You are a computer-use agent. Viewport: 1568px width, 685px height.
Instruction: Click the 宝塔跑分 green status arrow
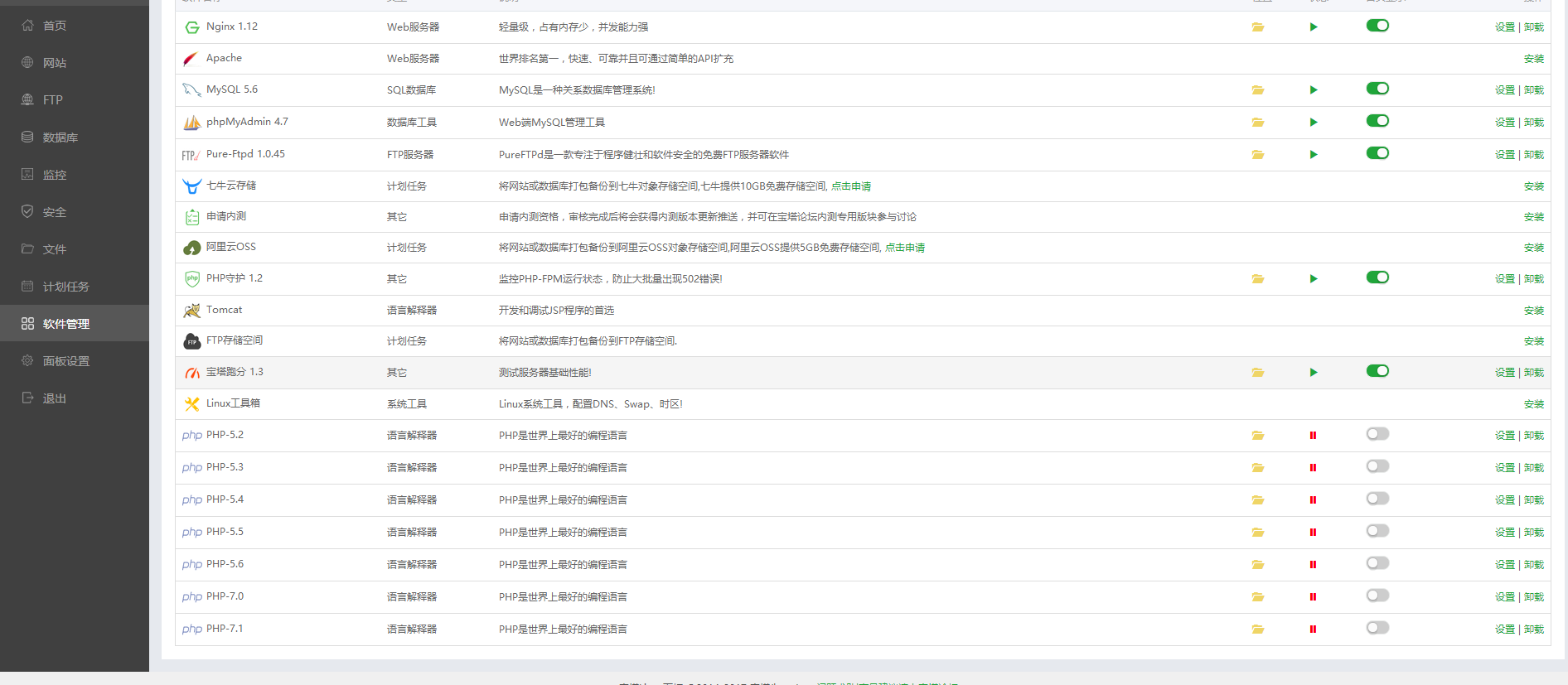pyautogui.click(x=1314, y=373)
